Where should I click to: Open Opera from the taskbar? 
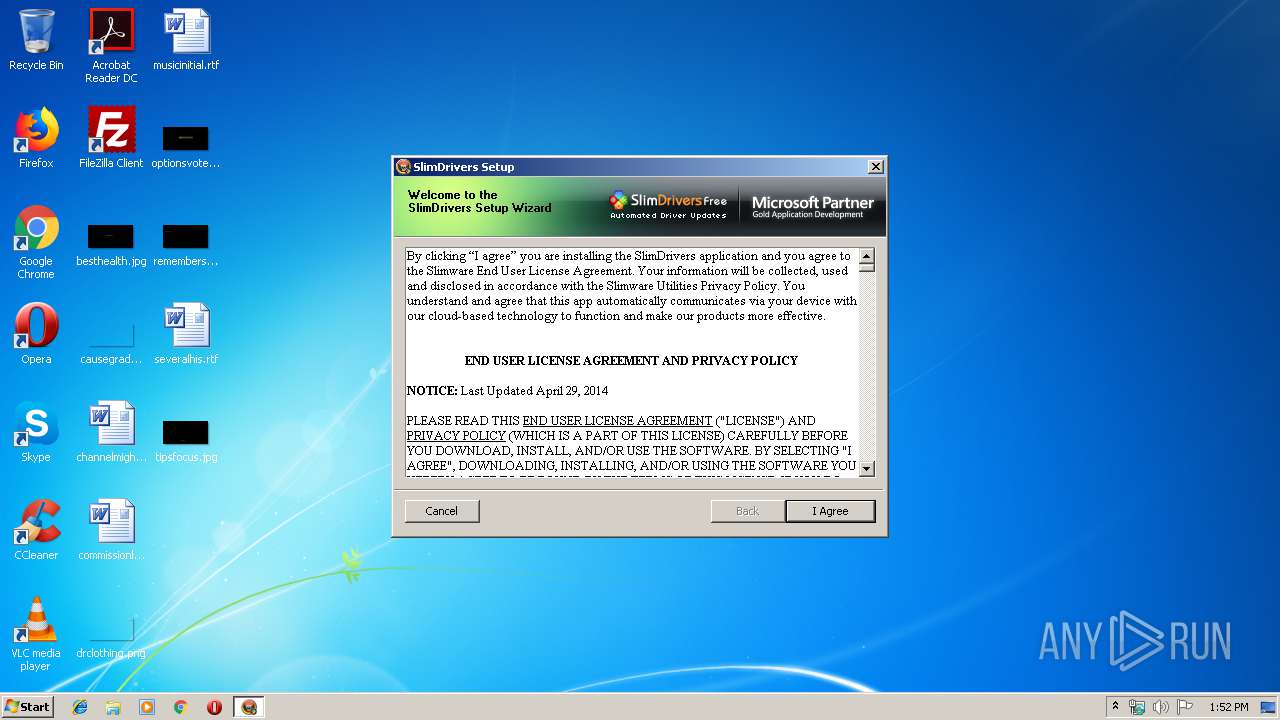[x=214, y=707]
